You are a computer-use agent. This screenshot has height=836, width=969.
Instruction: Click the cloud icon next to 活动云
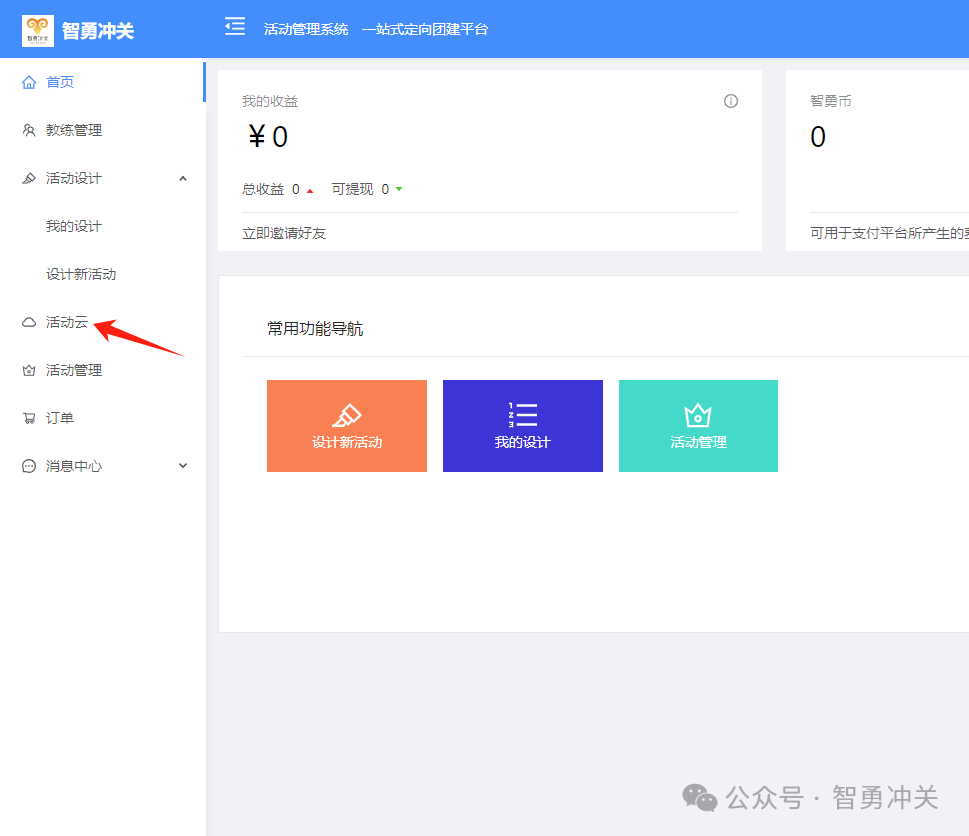tap(31, 321)
